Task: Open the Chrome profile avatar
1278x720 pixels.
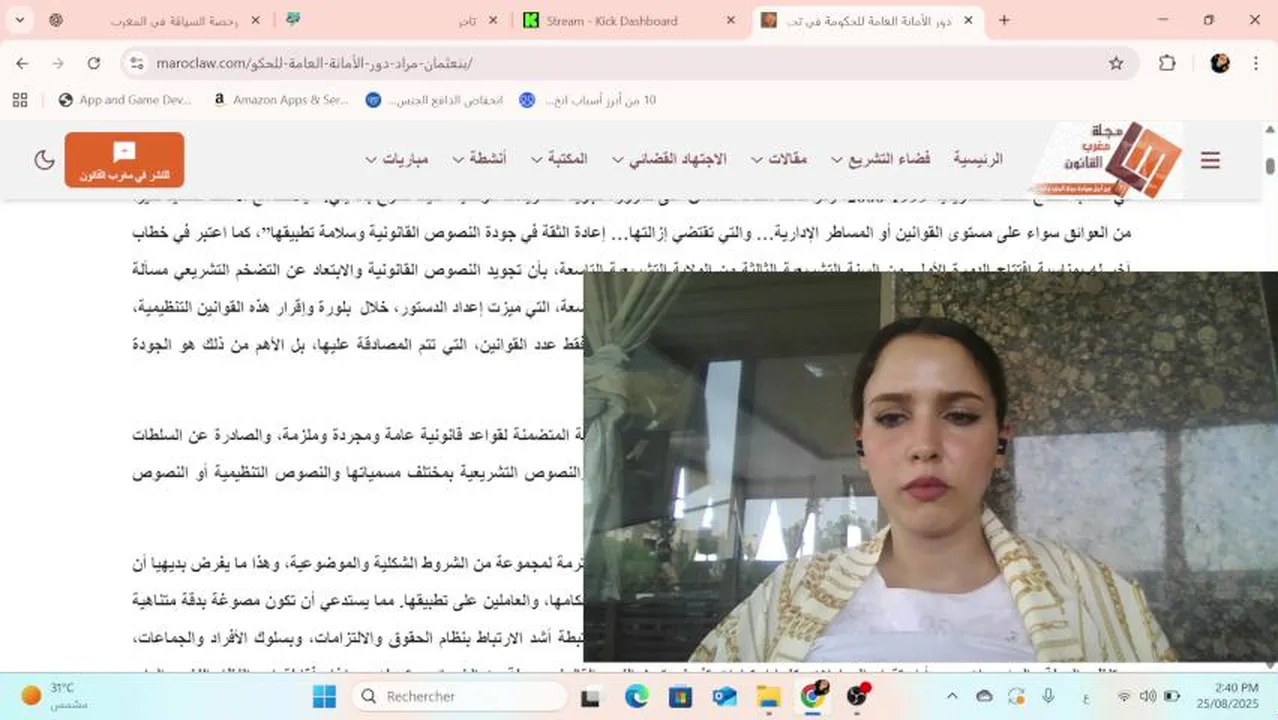Action: 1219,63
